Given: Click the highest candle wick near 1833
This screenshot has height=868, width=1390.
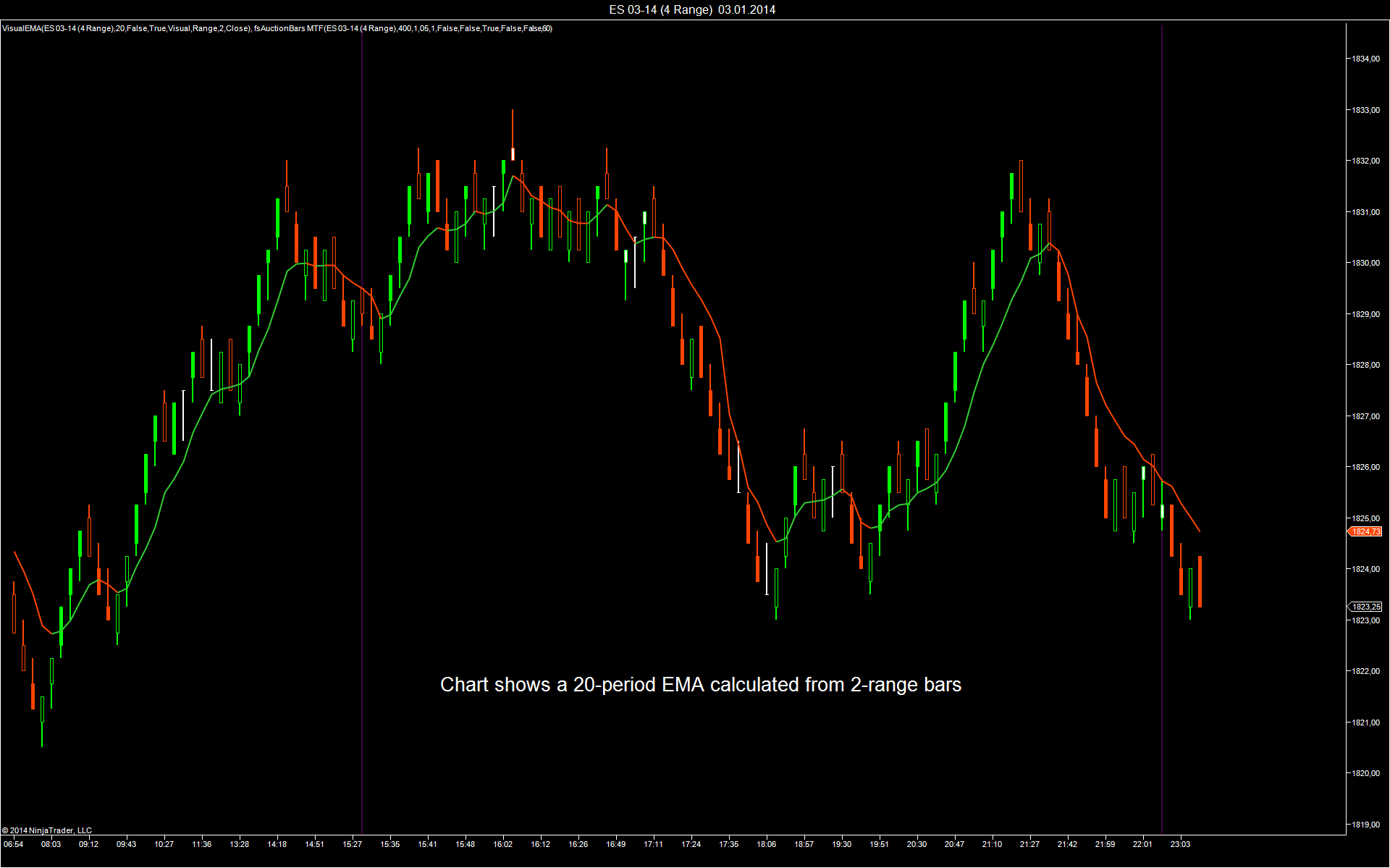Looking at the screenshot, I should [x=513, y=127].
